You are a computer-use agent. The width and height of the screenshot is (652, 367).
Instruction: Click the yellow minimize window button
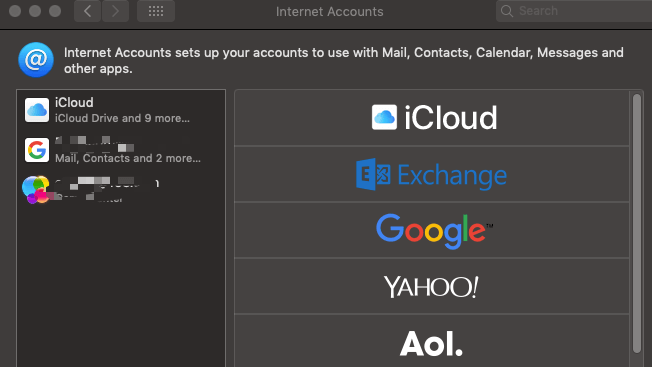click(35, 11)
